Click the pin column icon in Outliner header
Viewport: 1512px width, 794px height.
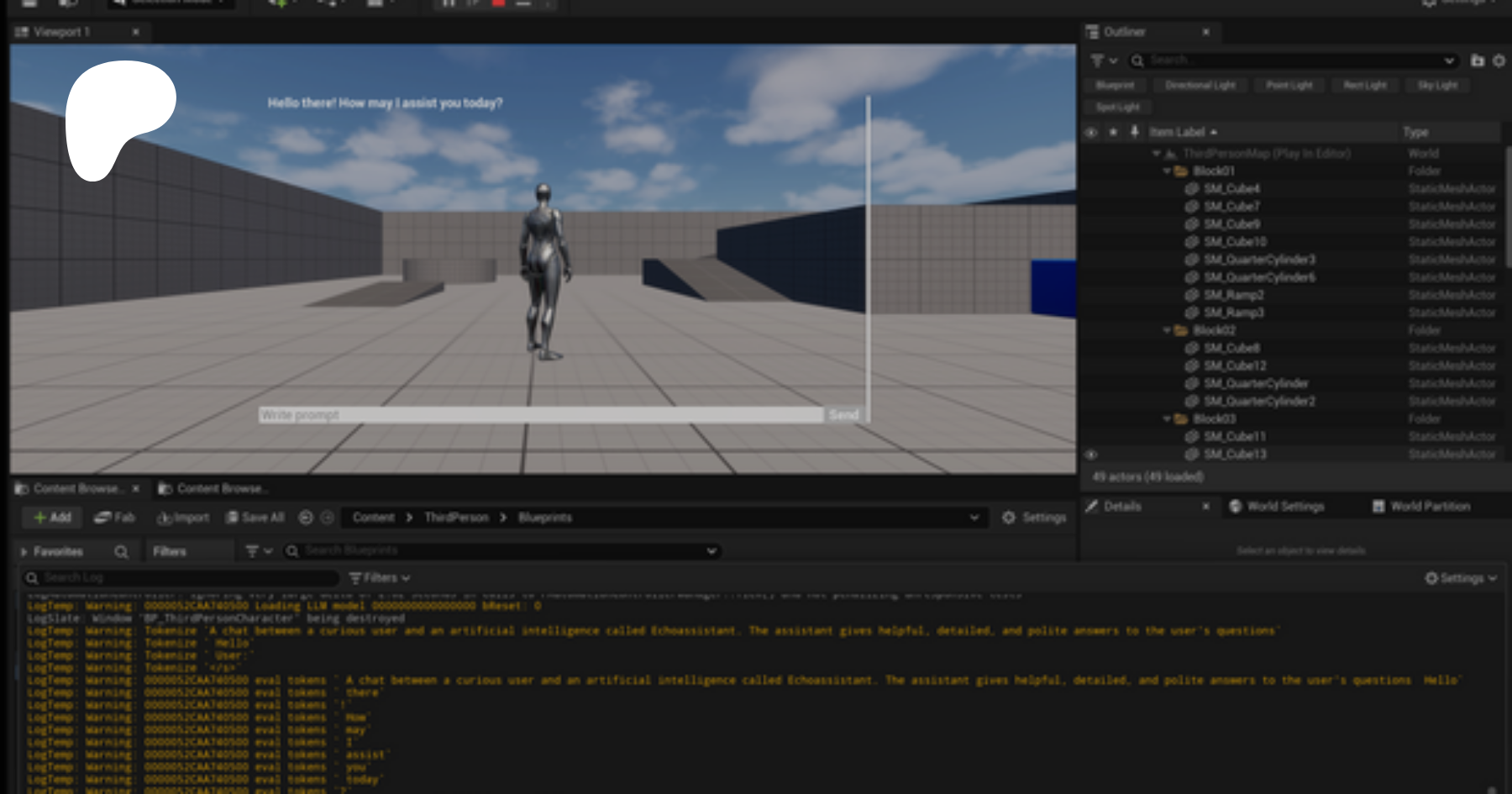(1134, 132)
